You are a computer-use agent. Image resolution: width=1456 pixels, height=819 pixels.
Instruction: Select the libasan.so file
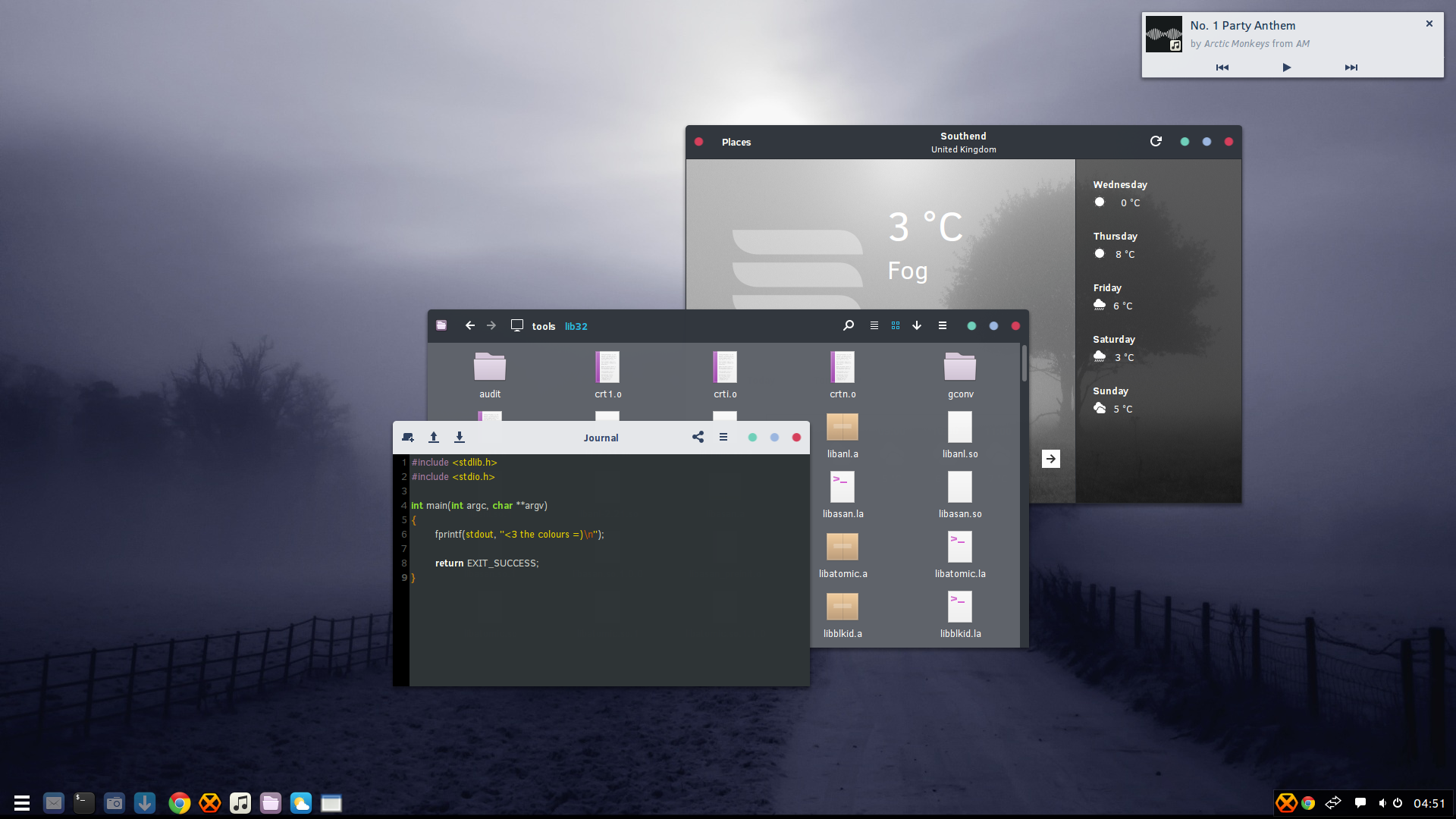(960, 495)
